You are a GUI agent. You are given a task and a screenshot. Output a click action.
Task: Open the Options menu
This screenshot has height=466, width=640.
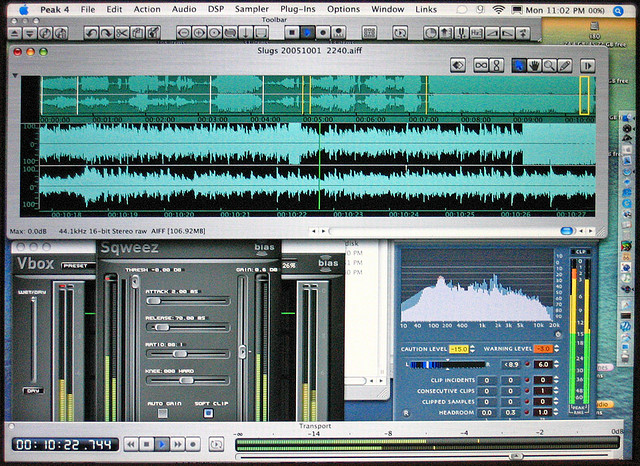pyautogui.click(x=343, y=9)
